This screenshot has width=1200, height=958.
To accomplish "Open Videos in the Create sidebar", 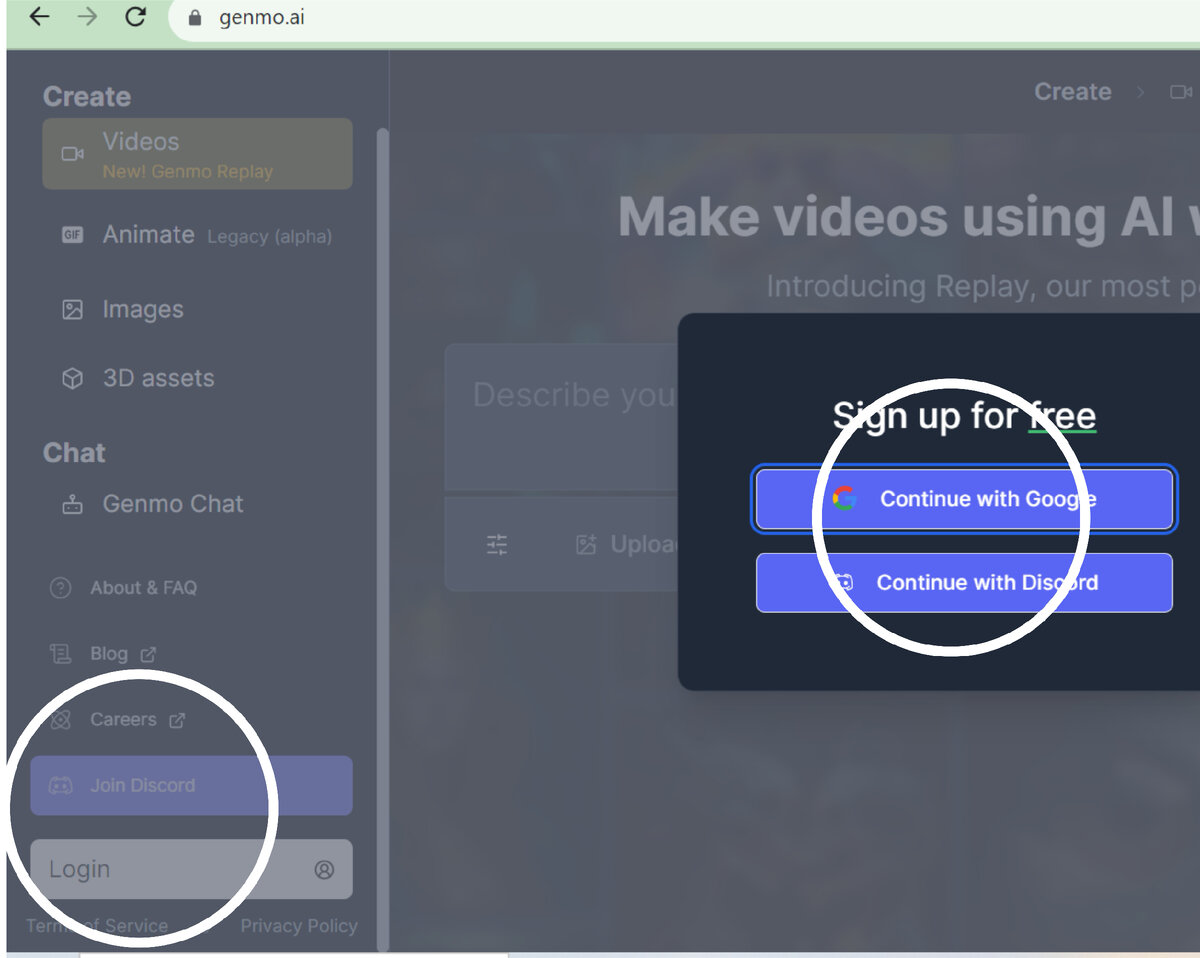I will pyautogui.click(x=197, y=154).
